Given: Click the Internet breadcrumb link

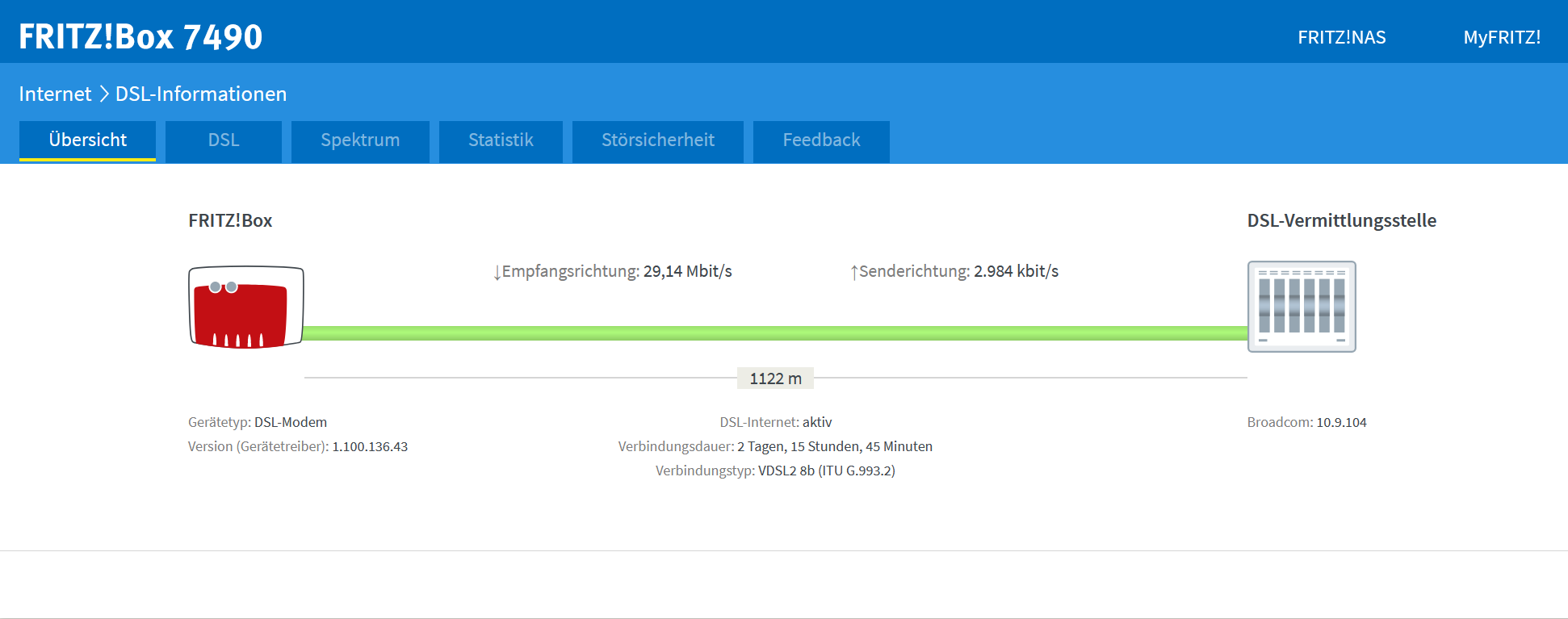Looking at the screenshot, I should 55,94.
